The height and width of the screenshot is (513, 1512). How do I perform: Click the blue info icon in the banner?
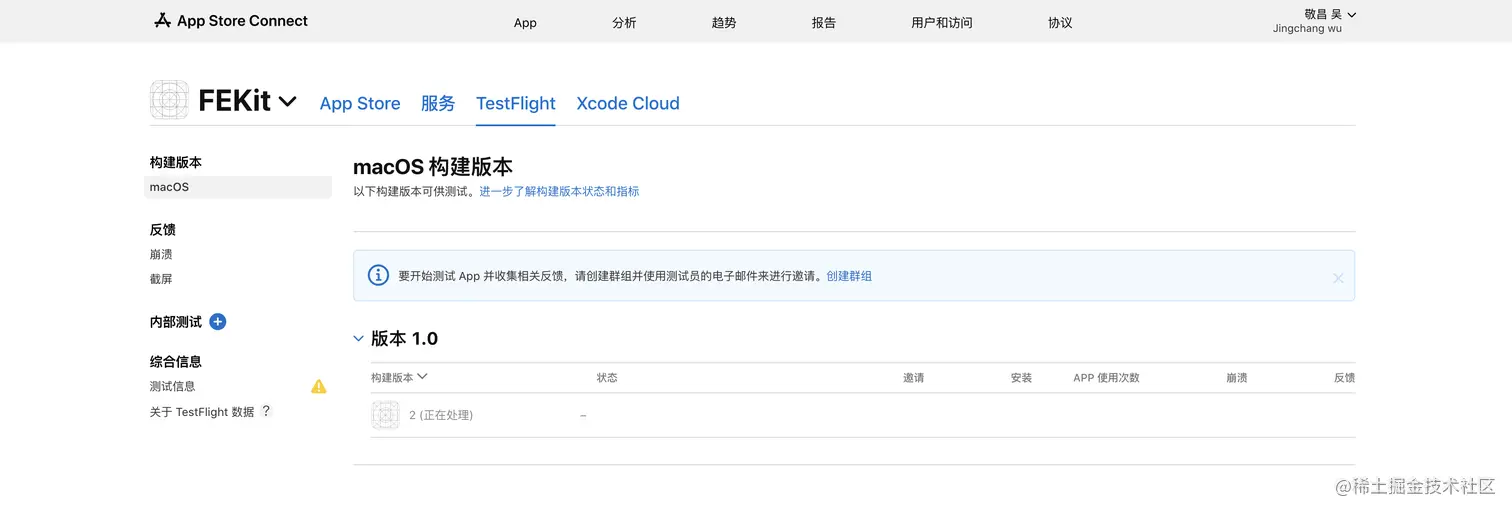point(378,276)
